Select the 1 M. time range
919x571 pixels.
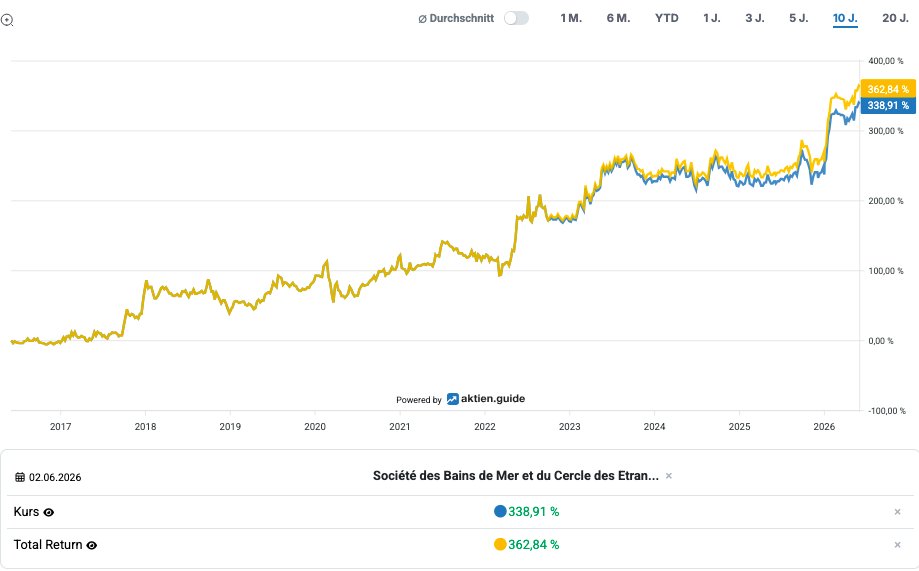point(571,18)
